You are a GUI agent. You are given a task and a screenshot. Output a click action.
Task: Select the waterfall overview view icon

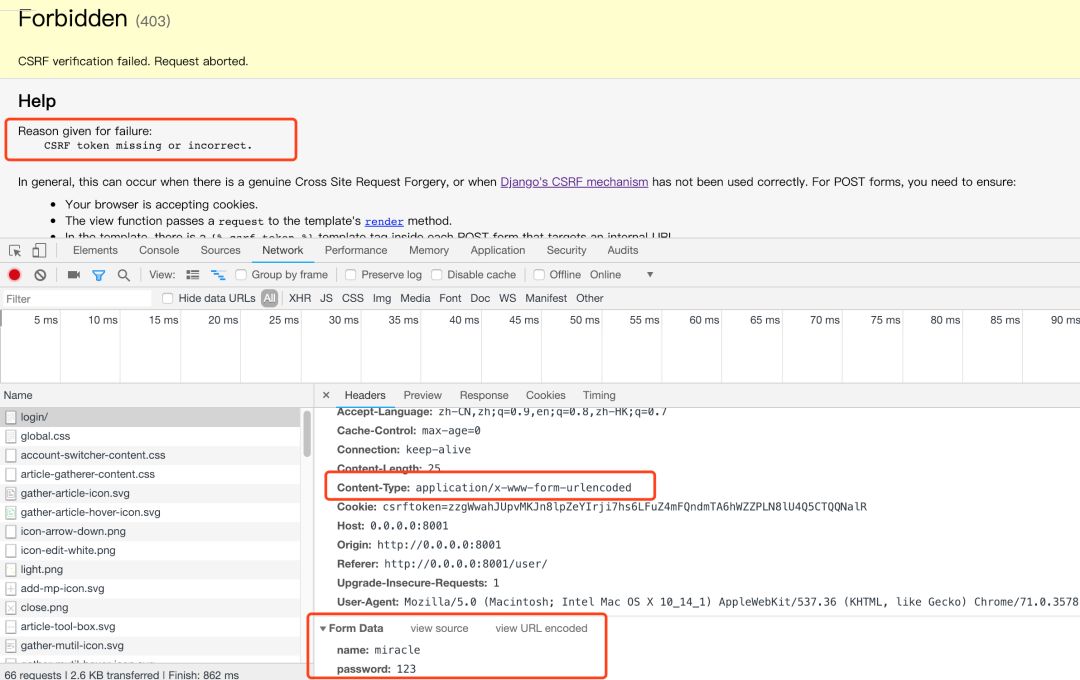218,275
